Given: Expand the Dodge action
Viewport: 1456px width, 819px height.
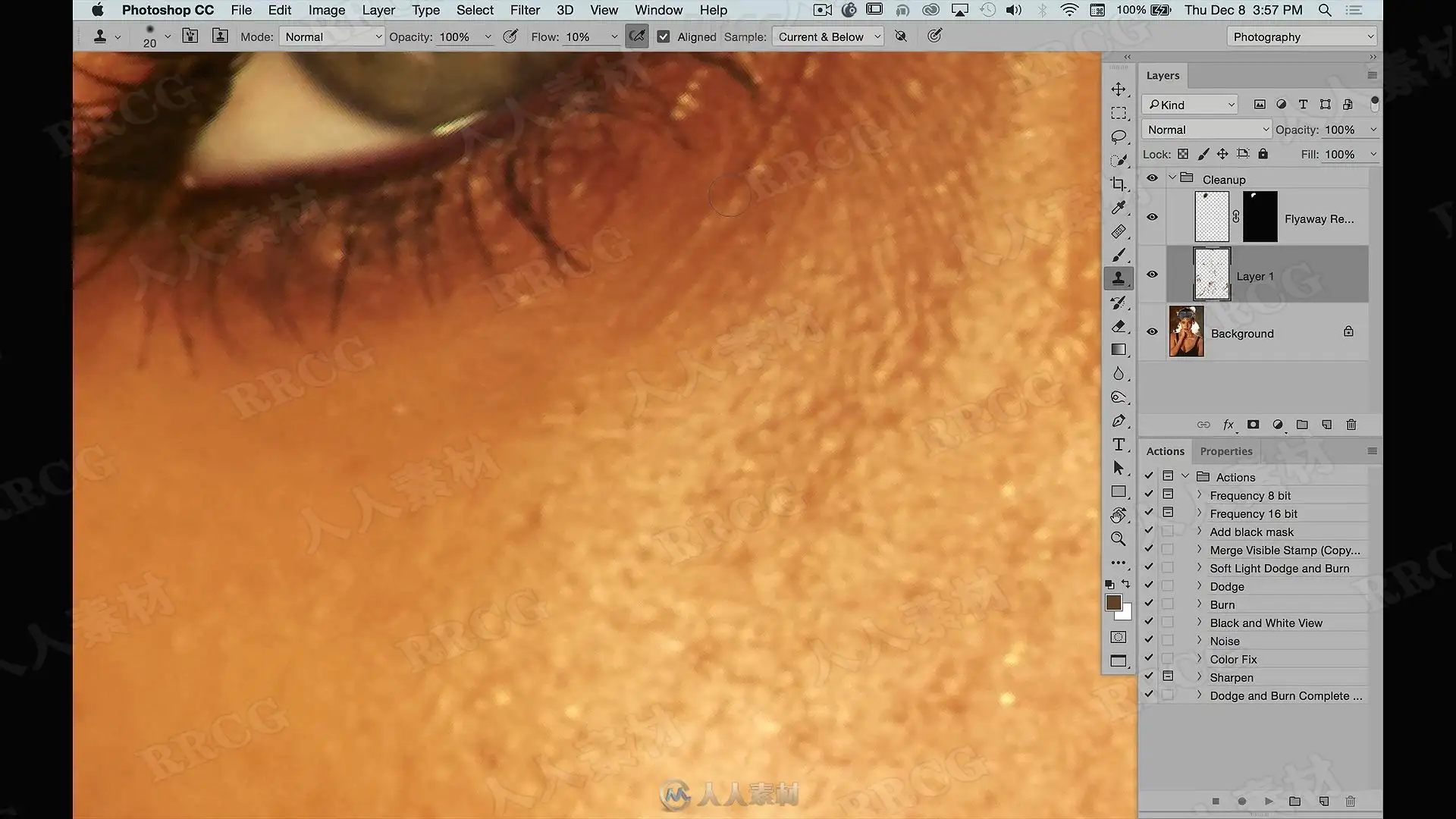Looking at the screenshot, I should [1199, 586].
